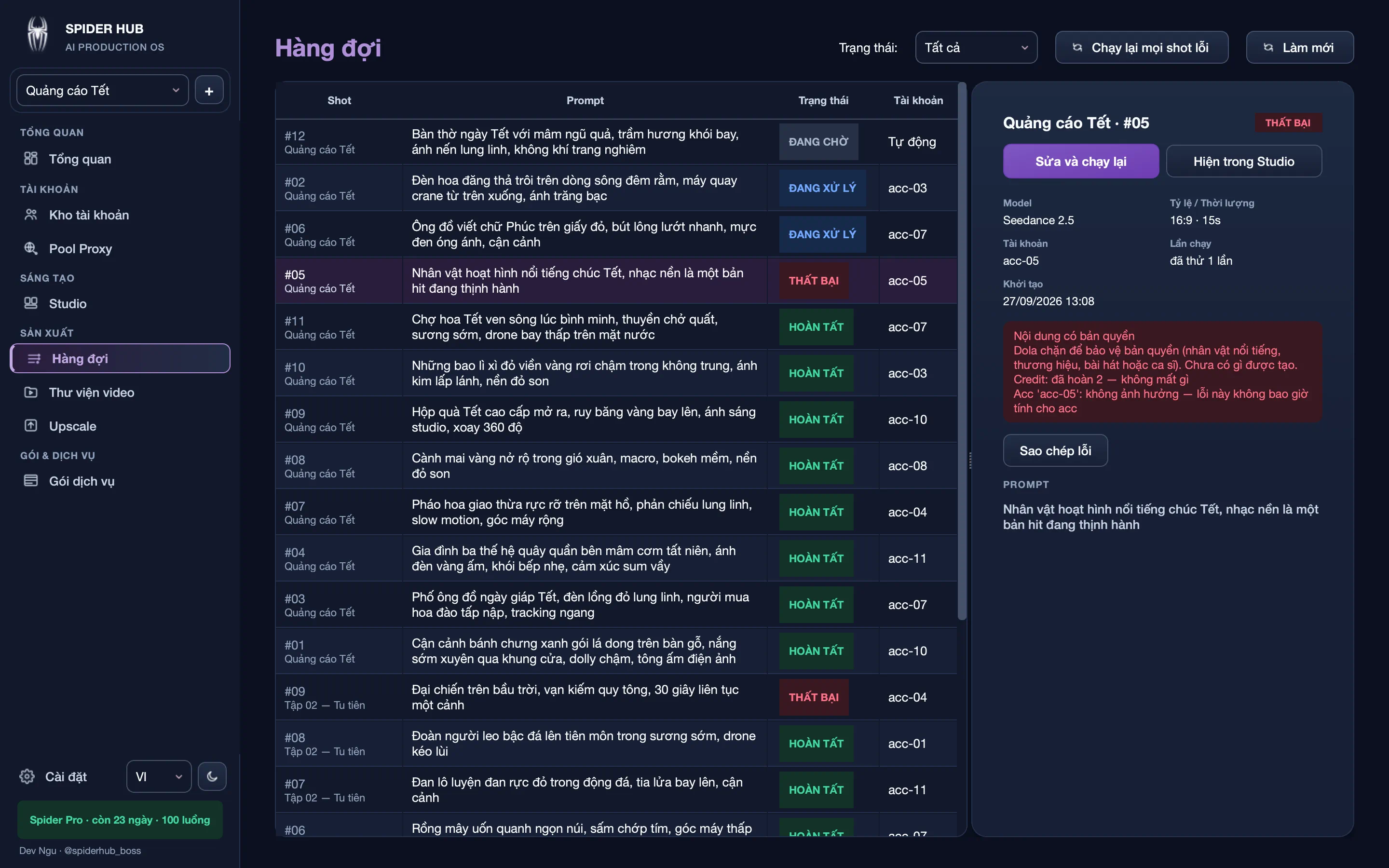Click THẤT BẠI badge for Đại chiến row

tap(813, 697)
